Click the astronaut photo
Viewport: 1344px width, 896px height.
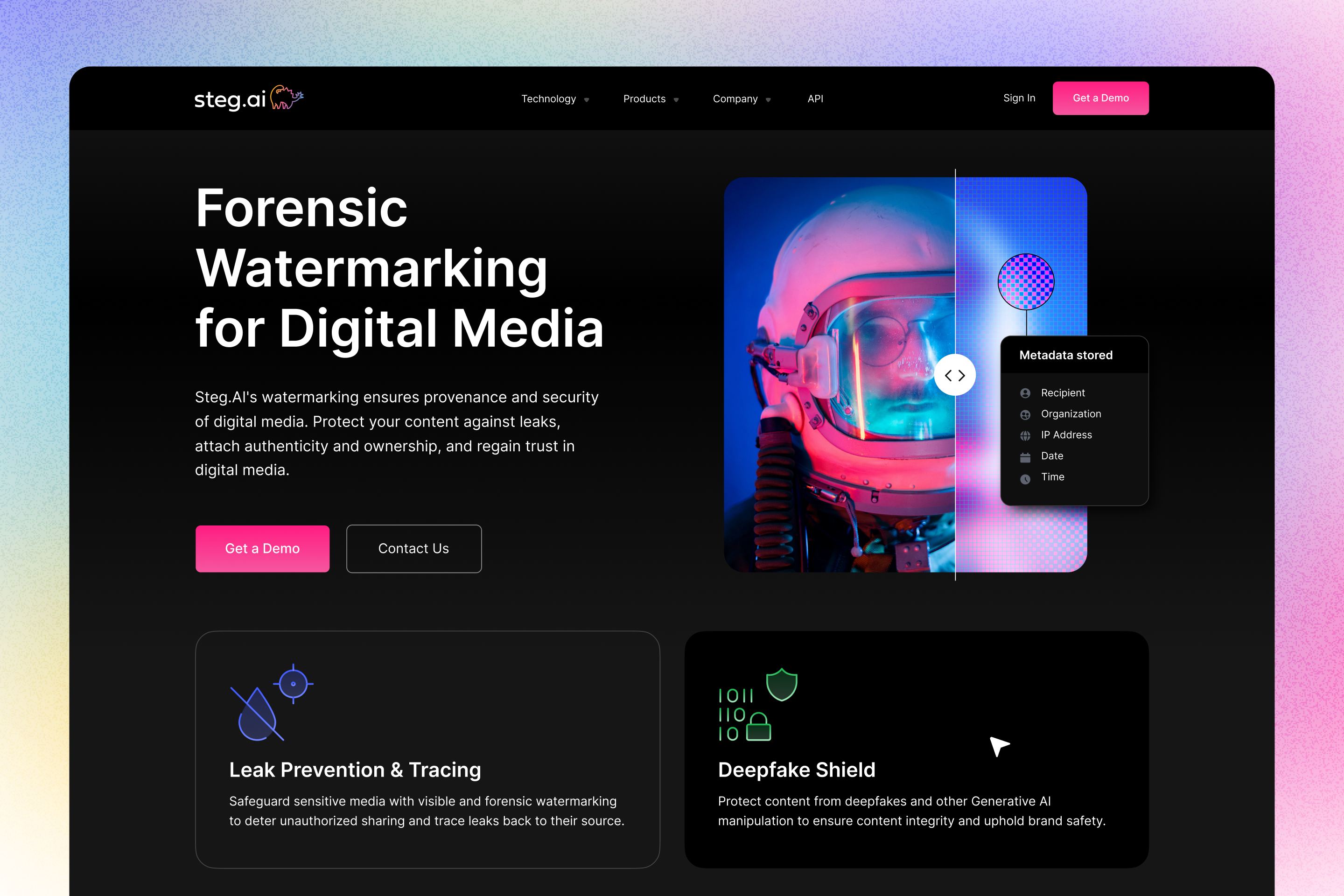(x=840, y=374)
